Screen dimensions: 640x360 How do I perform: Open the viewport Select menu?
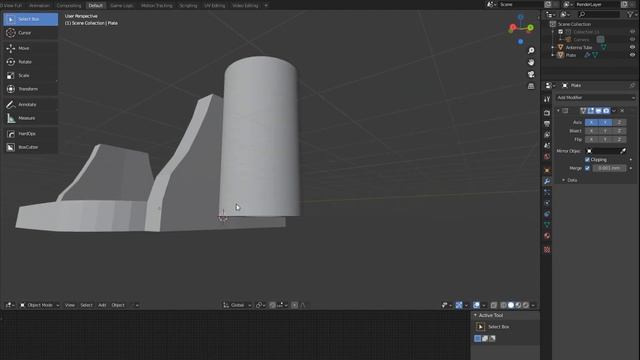pos(86,305)
